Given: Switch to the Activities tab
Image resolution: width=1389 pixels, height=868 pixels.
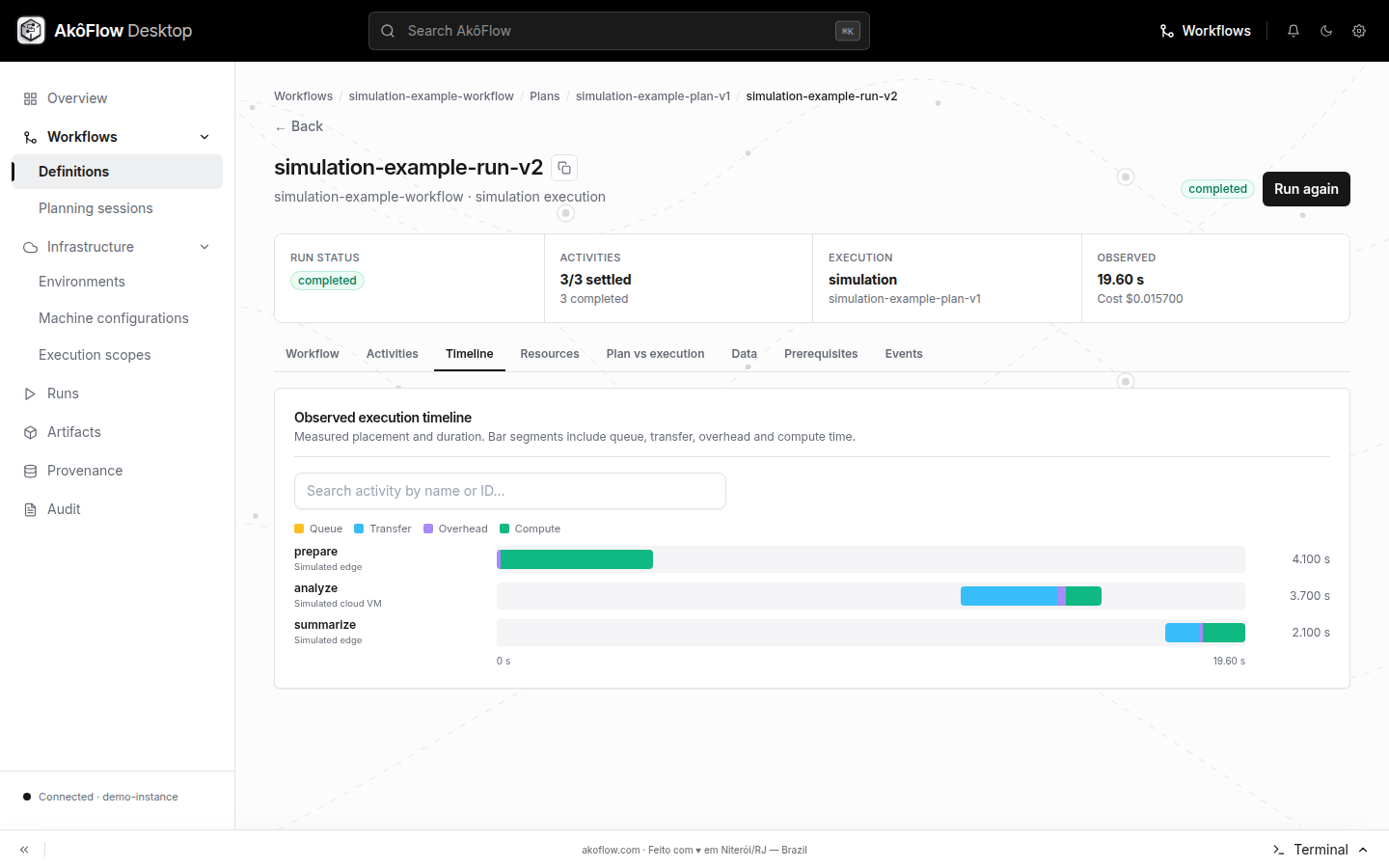Looking at the screenshot, I should tap(393, 354).
